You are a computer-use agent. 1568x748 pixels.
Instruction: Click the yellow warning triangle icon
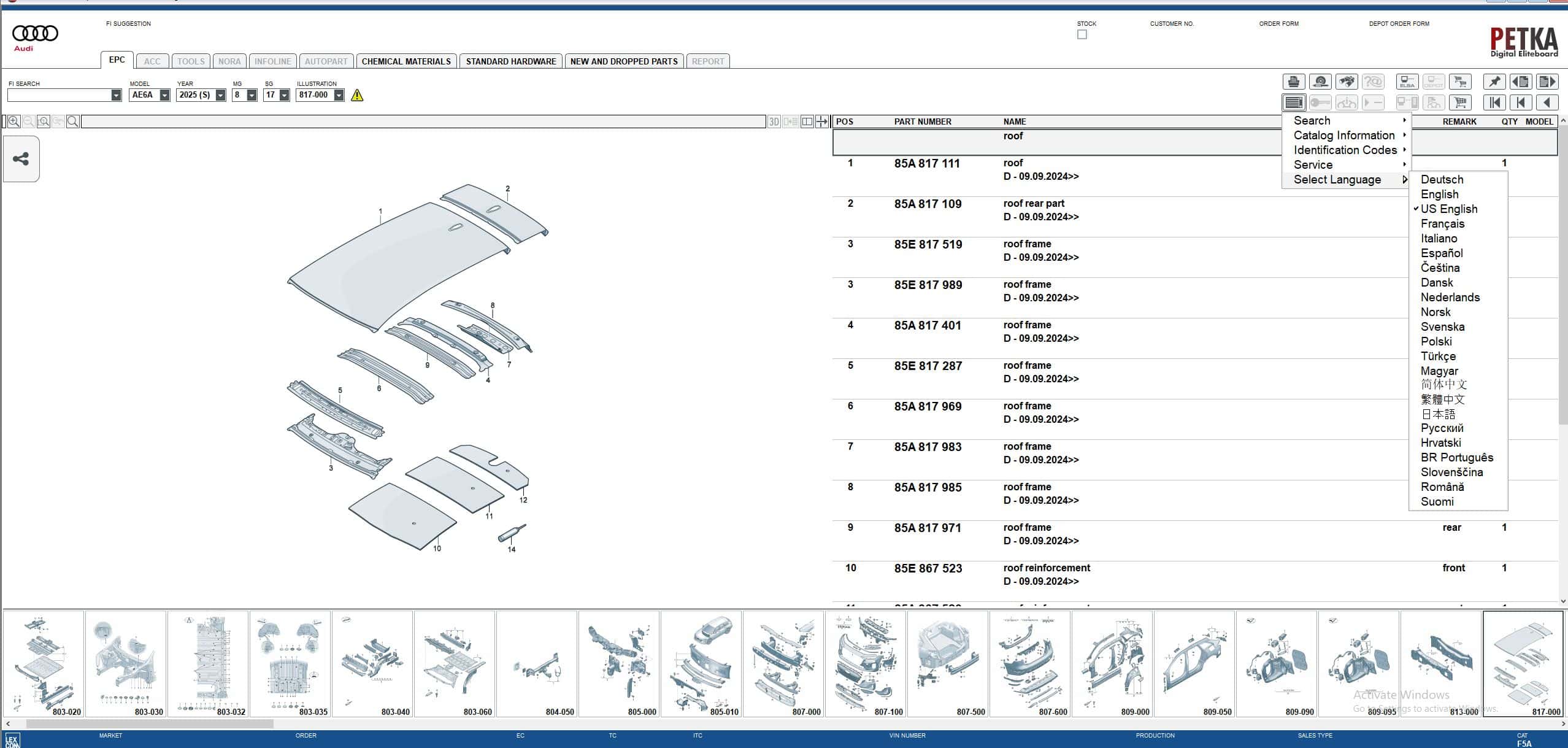[357, 95]
